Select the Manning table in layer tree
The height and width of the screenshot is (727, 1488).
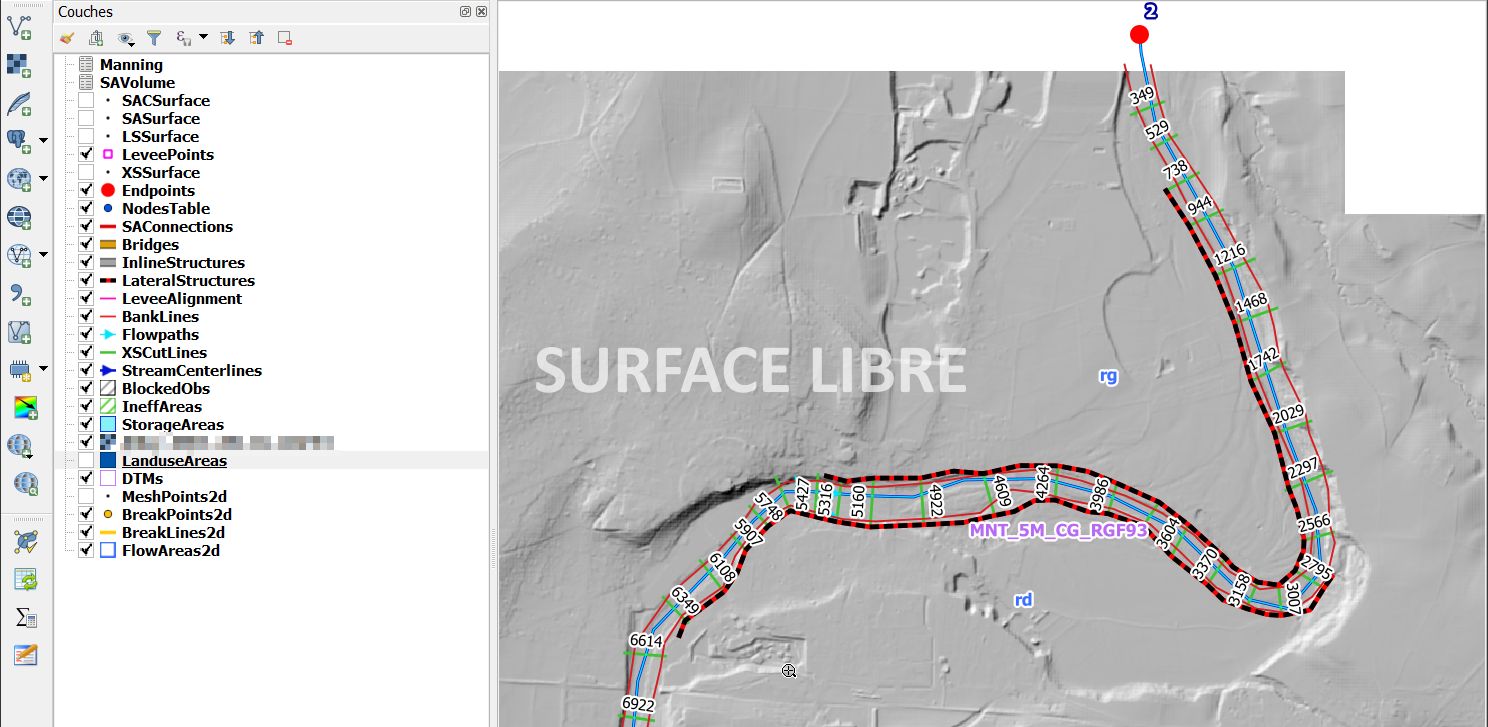(x=131, y=65)
